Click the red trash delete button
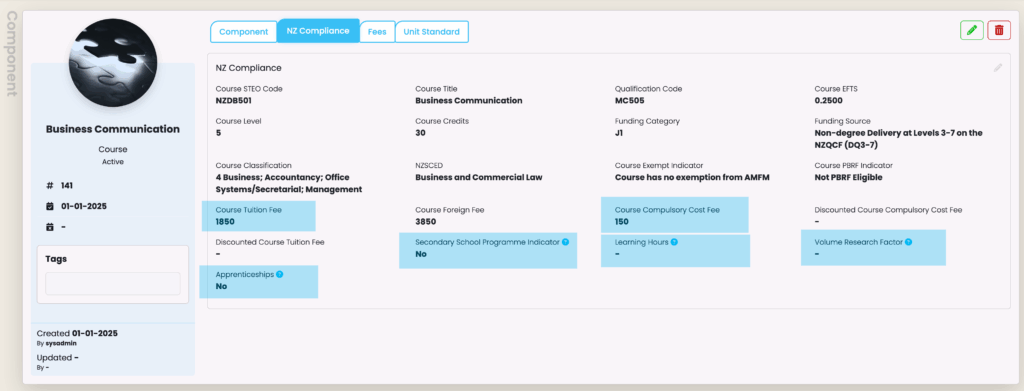The height and width of the screenshot is (391, 1024). [x=999, y=30]
